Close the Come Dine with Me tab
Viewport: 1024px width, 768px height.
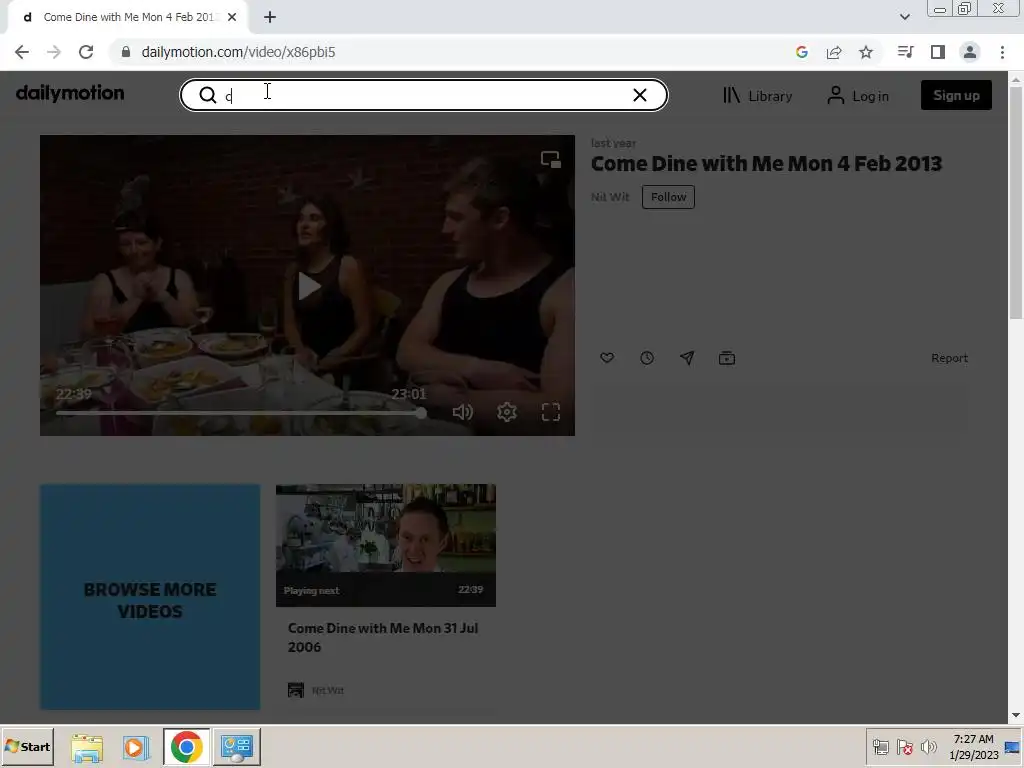click(232, 17)
